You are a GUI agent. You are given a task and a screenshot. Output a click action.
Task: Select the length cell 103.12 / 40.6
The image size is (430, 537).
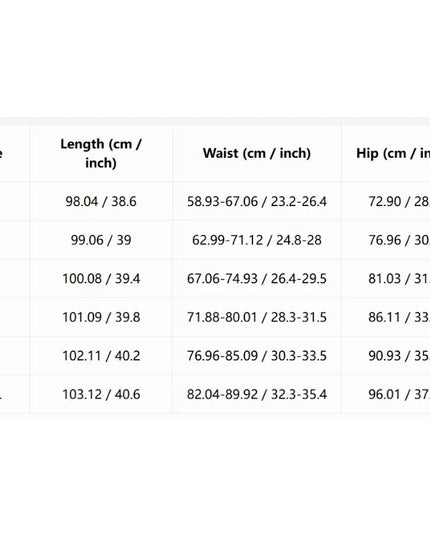coord(101,395)
